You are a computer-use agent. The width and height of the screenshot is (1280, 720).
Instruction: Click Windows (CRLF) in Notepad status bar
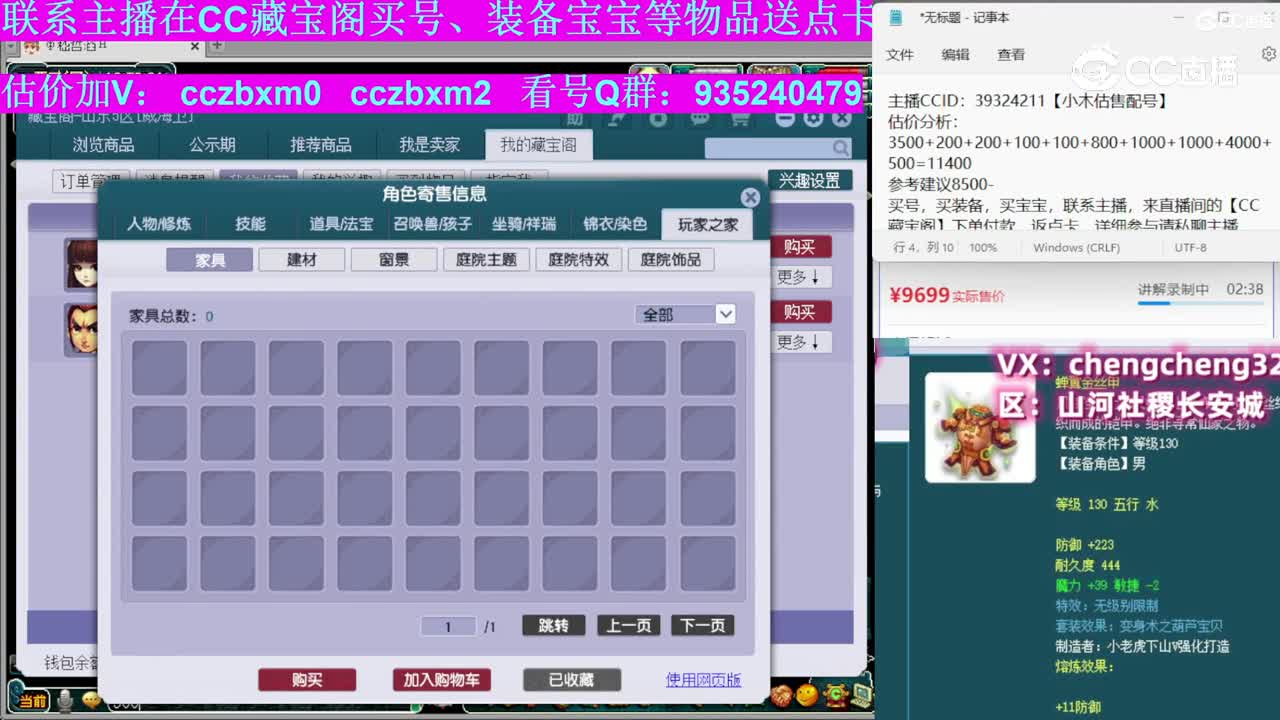click(x=1077, y=247)
